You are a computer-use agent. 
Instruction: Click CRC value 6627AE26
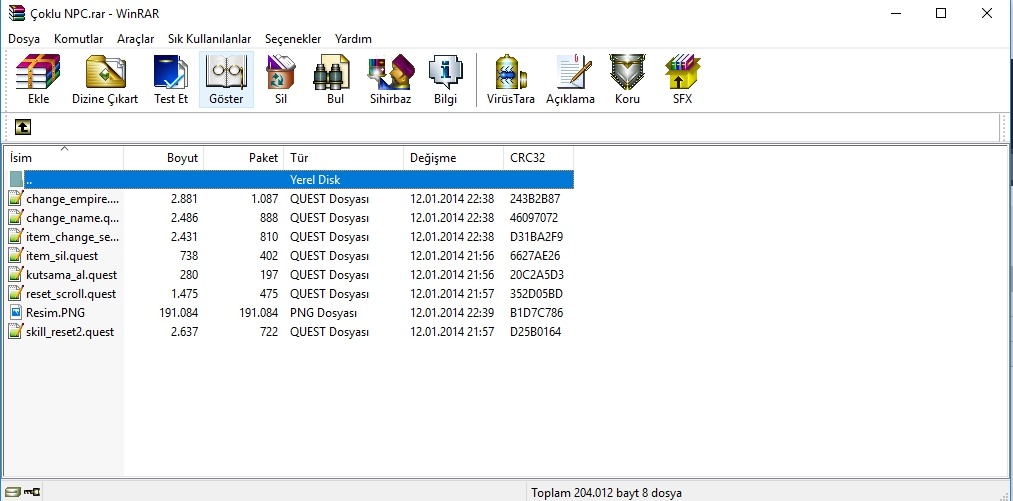point(535,256)
